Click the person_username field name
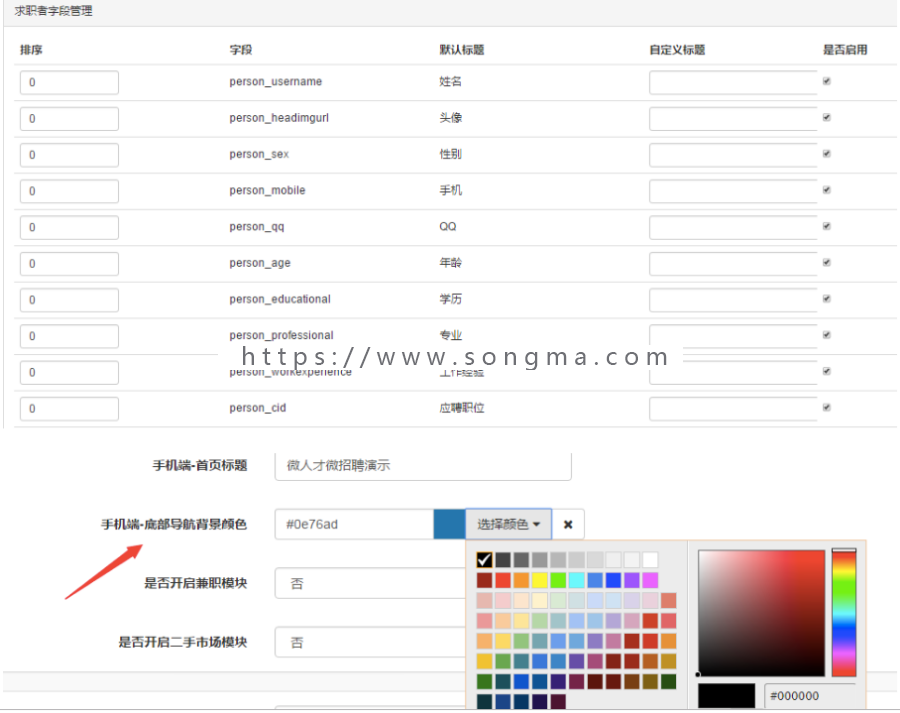900x713 pixels. (276, 82)
